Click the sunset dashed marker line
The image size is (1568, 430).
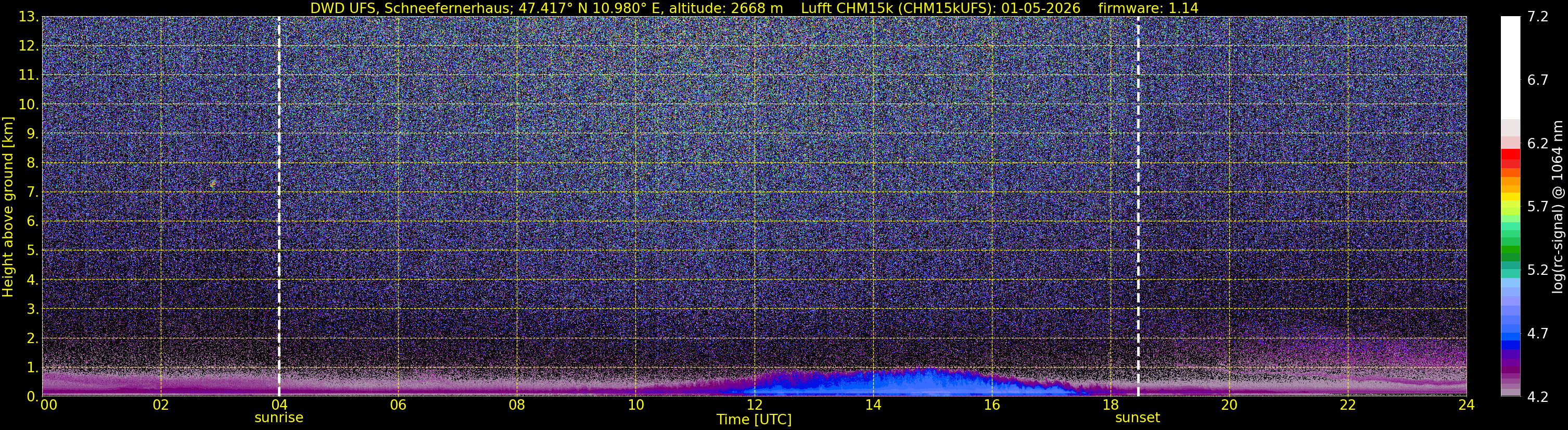point(1138,206)
